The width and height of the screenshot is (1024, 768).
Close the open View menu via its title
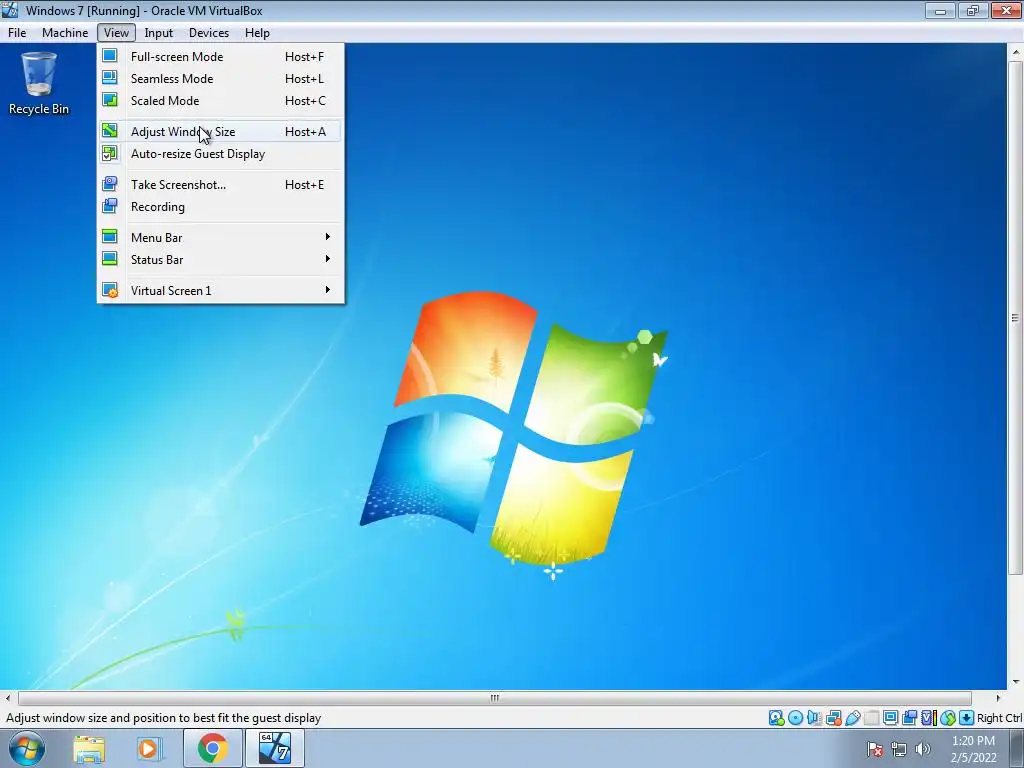coord(116,33)
